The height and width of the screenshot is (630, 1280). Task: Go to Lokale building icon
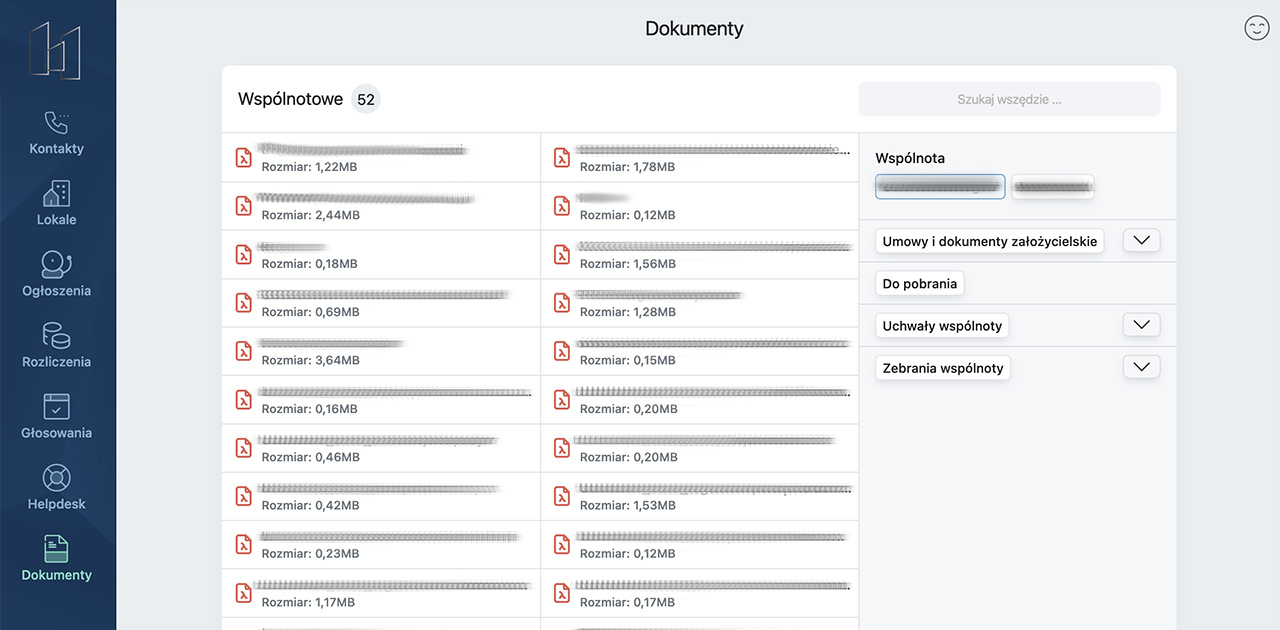(57, 194)
